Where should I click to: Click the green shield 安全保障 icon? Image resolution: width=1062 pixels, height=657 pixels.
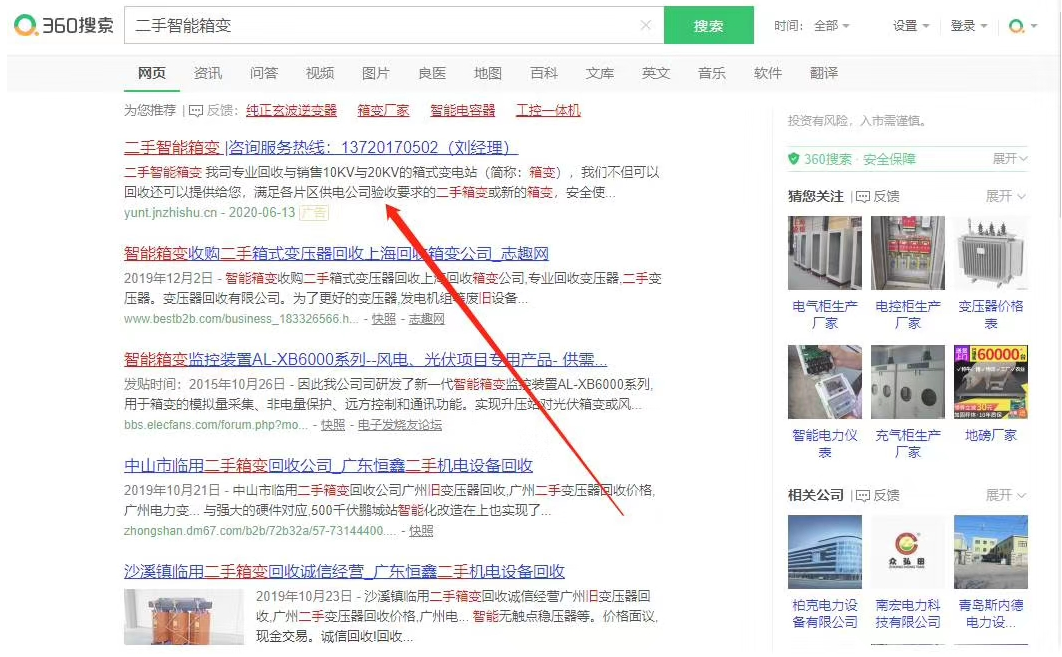tap(794, 158)
